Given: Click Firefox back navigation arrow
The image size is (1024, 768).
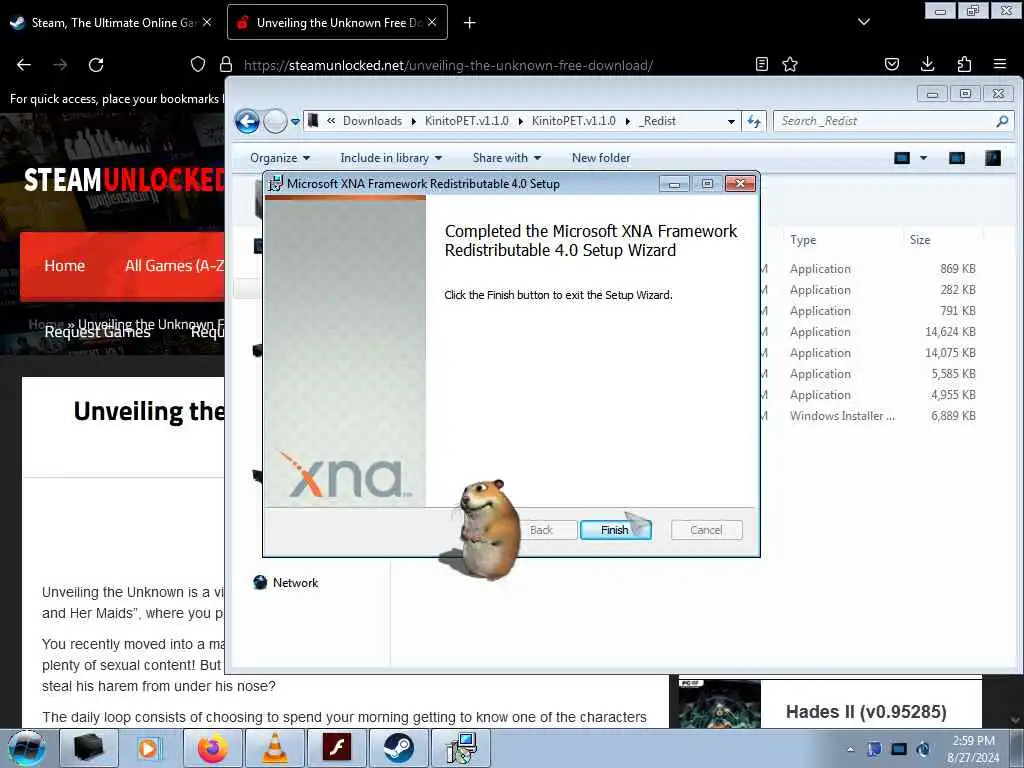Looking at the screenshot, I should 24,65.
